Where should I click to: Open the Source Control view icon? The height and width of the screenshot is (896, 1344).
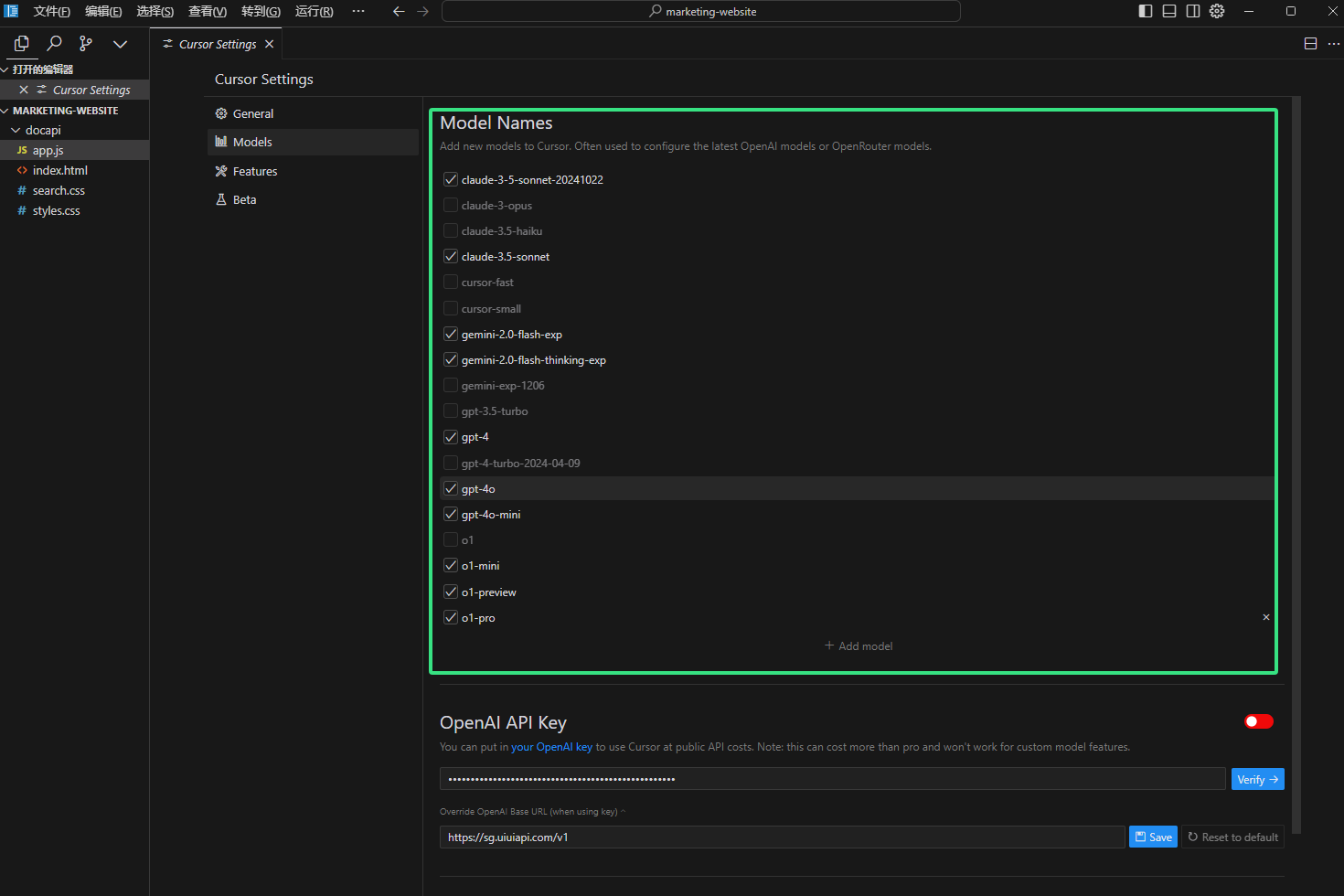point(86,43)
